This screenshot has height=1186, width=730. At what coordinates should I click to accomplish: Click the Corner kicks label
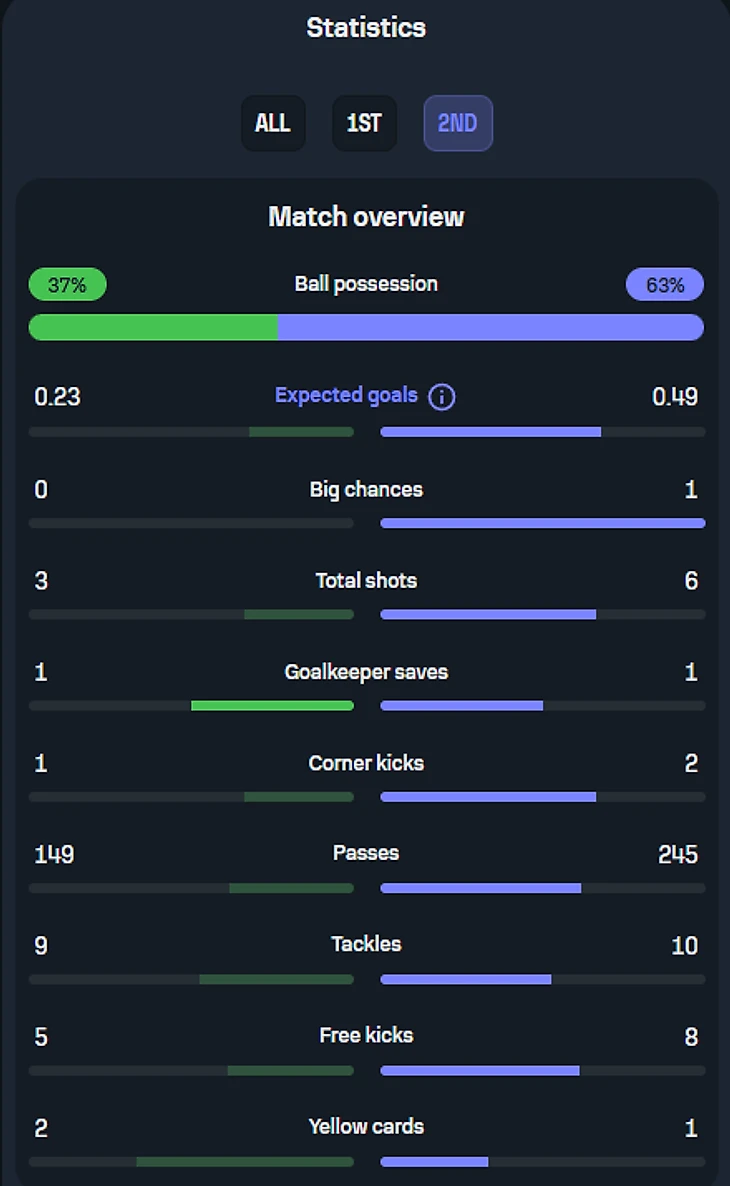point(366,763)
